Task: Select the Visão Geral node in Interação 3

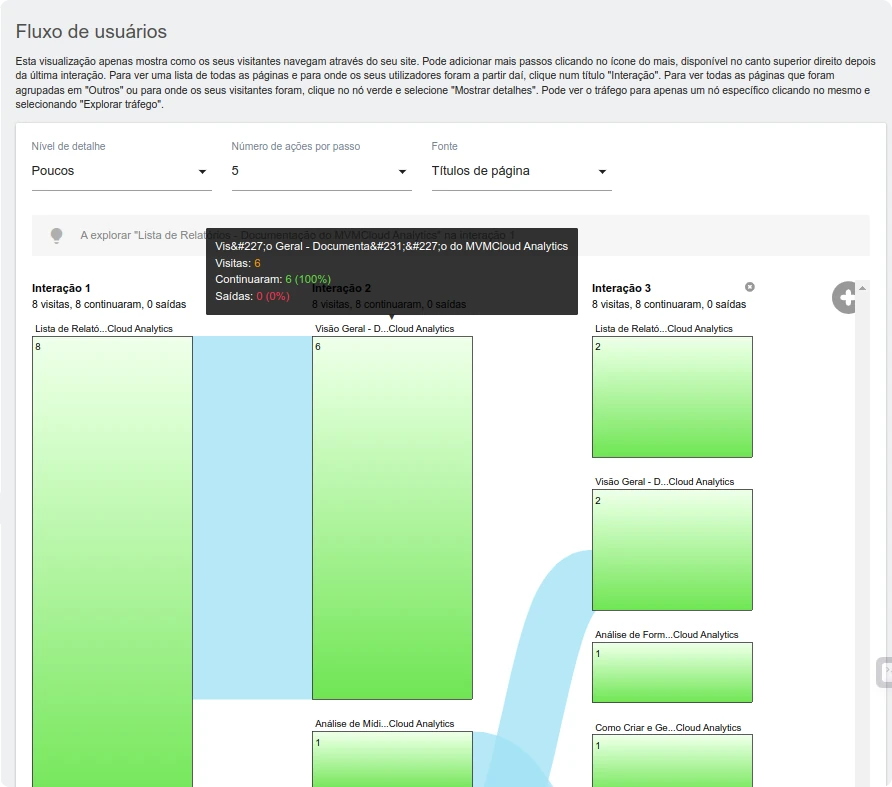Action: (672, 549)
